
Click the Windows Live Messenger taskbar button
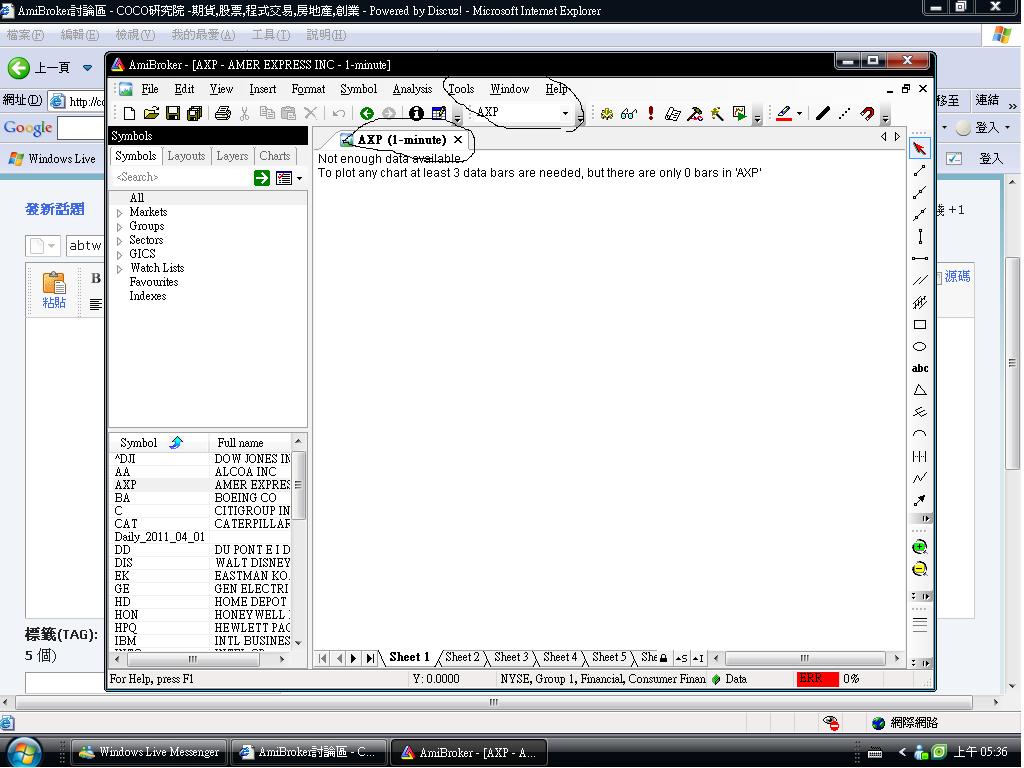click(150, 752)
